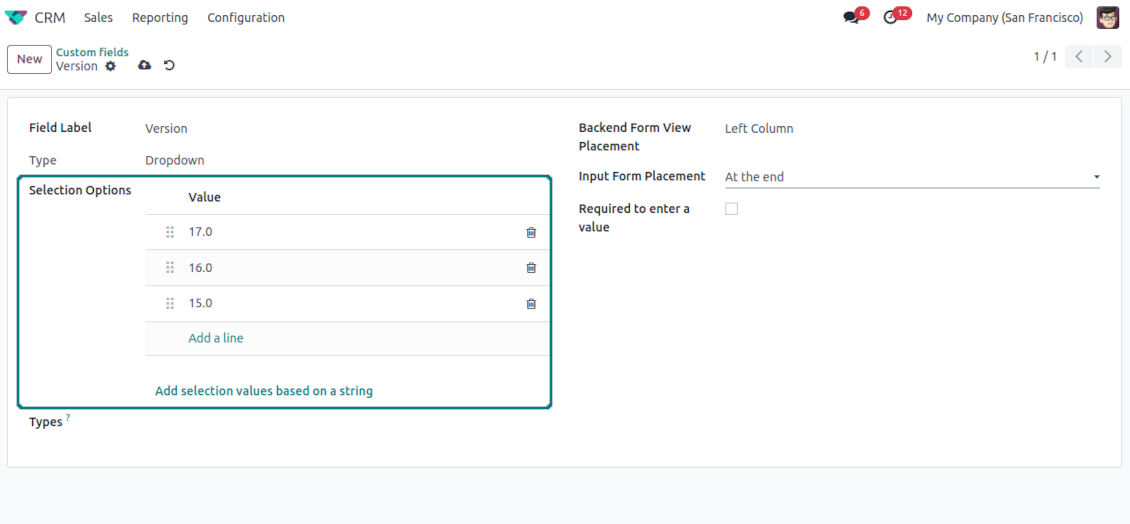This screenshot has width=1130, height=524.
Task: Open the Configuration menu
Action: tap(246, 18)
